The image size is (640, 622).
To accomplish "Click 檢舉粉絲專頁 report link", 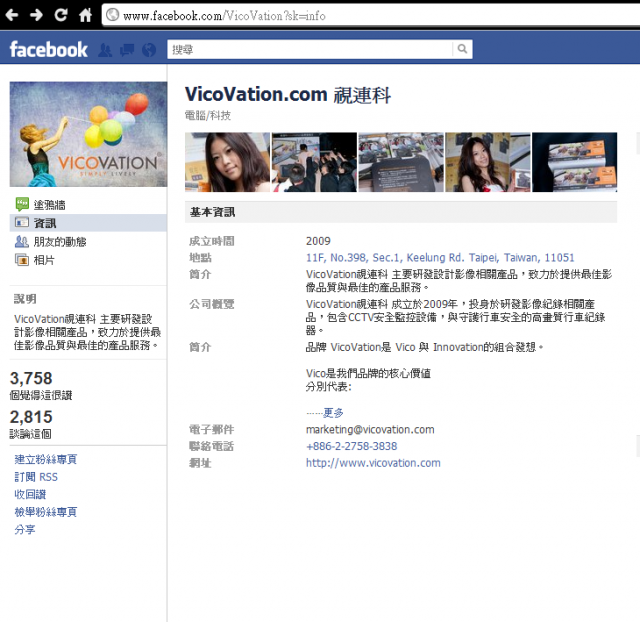I will coord(46,512).
